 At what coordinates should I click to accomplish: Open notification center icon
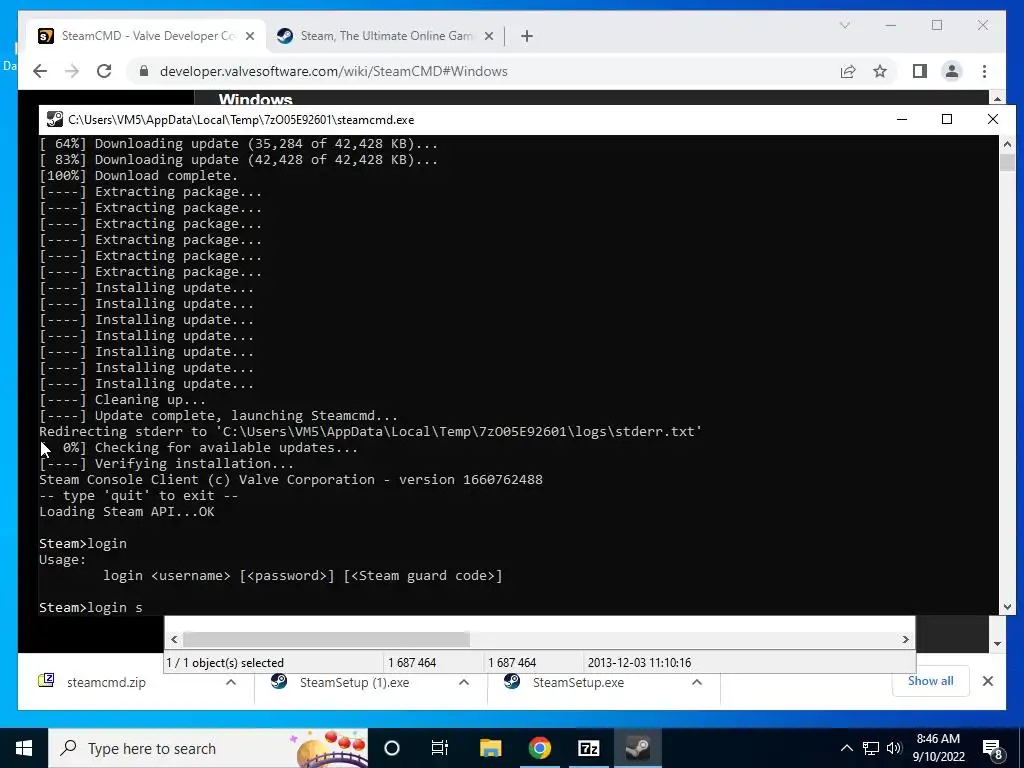[x=992, y=748]
